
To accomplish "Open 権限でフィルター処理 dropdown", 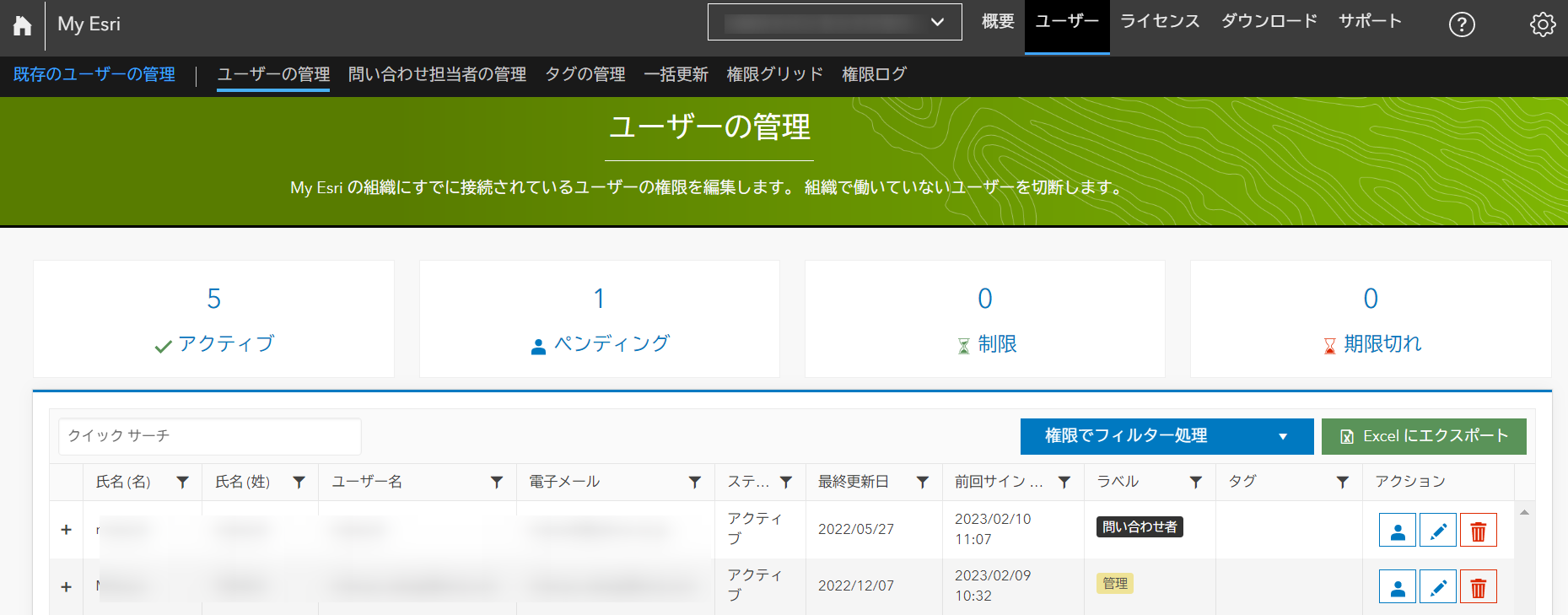I will pyautogui.click(x=1167, y=436).
